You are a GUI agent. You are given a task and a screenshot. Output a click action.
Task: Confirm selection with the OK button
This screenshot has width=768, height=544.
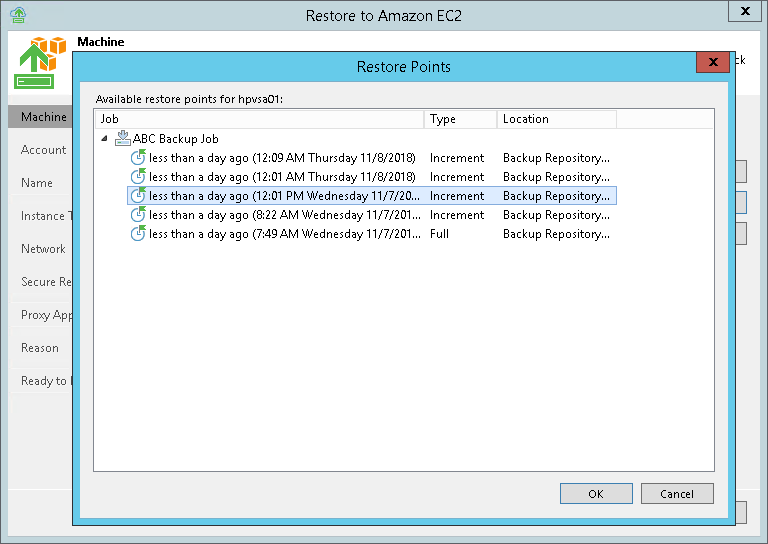click(596, 494)
